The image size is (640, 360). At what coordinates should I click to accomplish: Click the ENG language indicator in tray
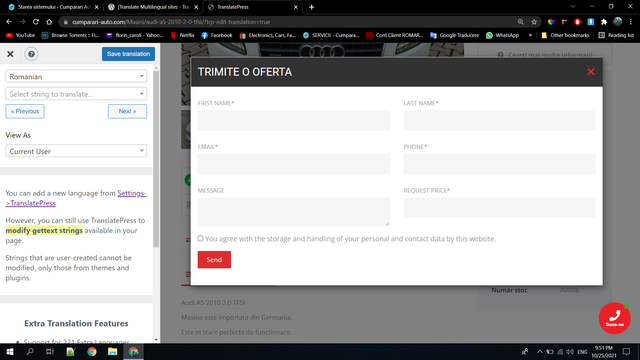click(582, 352)
